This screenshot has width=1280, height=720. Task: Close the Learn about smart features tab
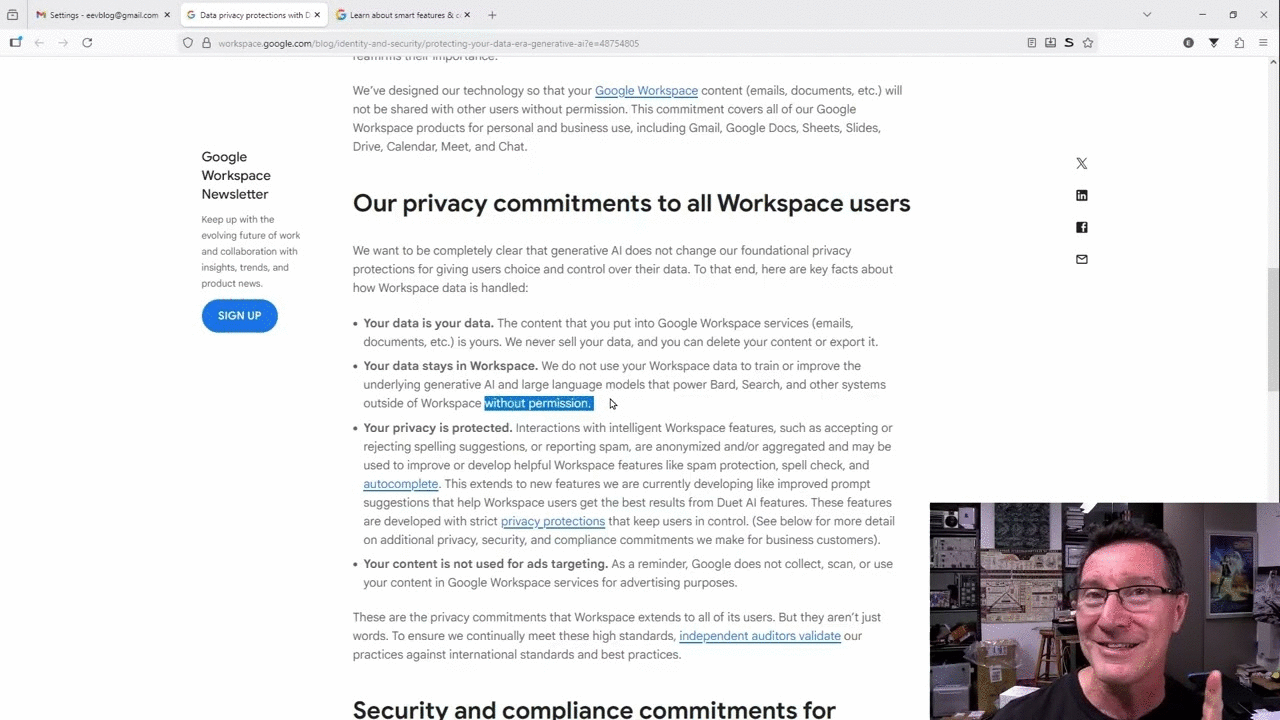pyautogui.click(x=467, y=15)
